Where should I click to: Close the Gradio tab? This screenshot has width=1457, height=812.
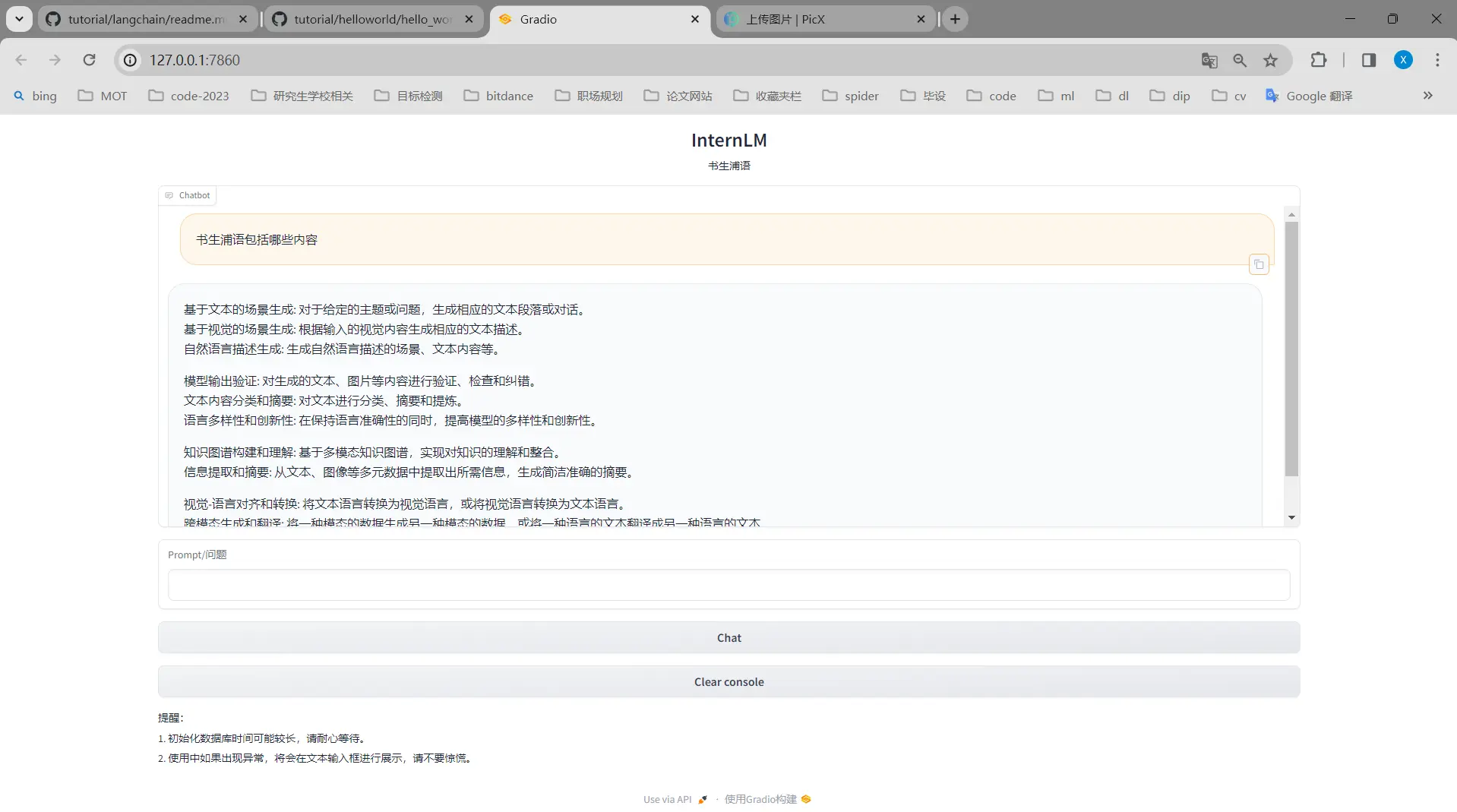(695, 19)
